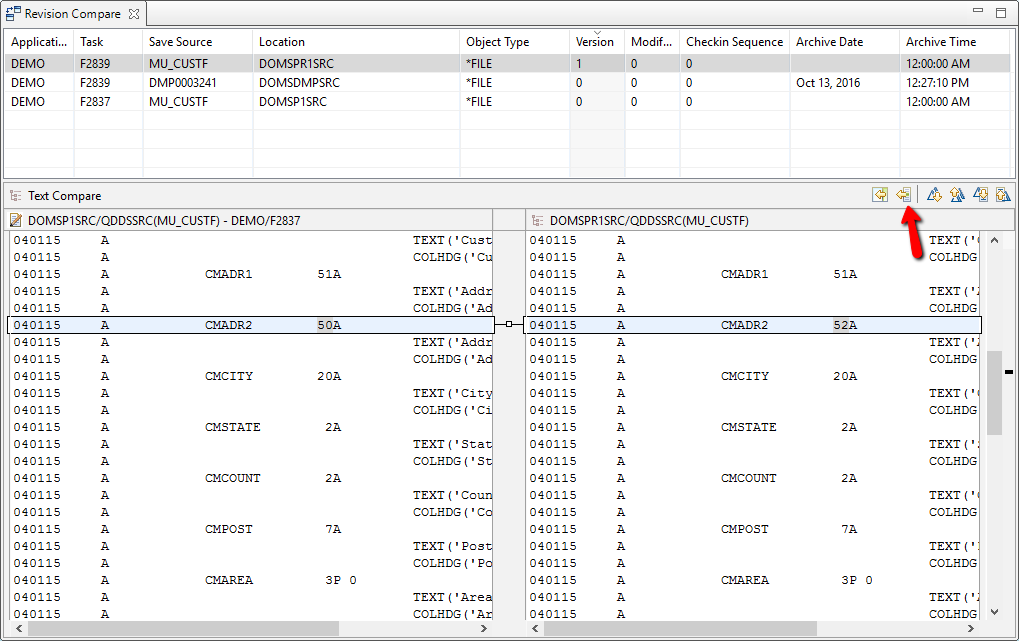Close the Revision Compare tab

pos(135,14)
